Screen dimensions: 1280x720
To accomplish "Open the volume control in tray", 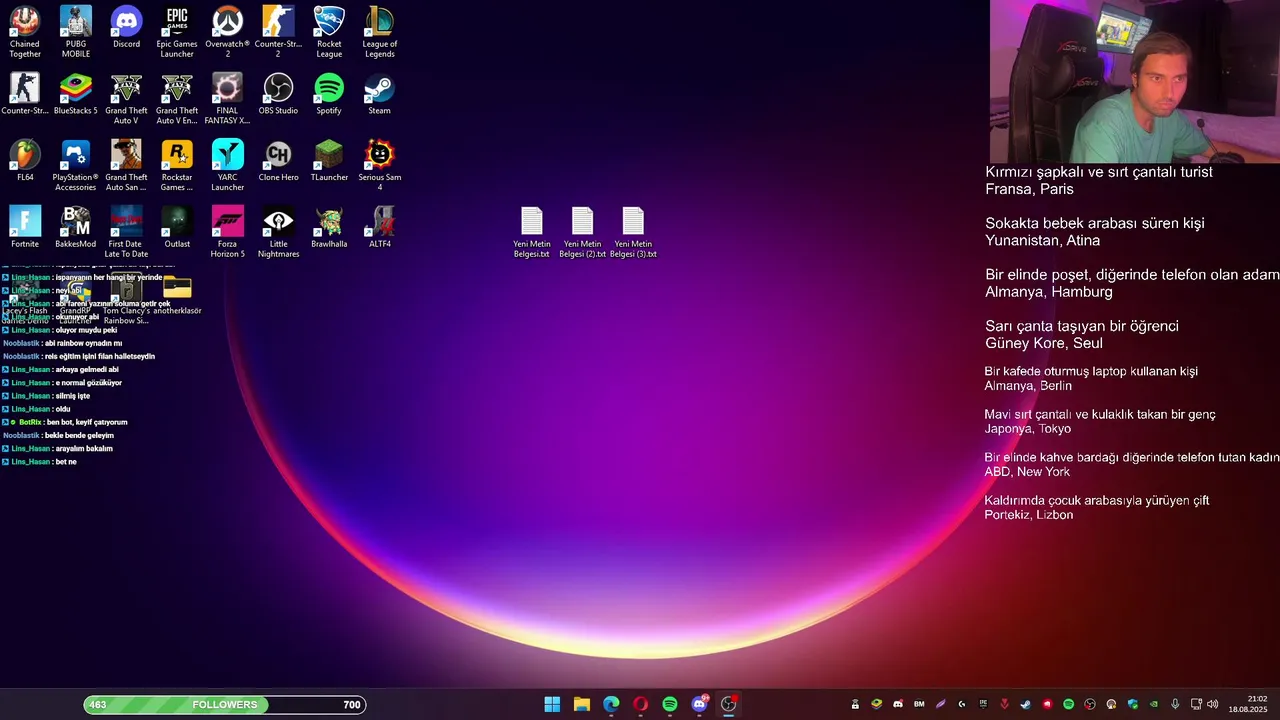I will coord(1212,704).
